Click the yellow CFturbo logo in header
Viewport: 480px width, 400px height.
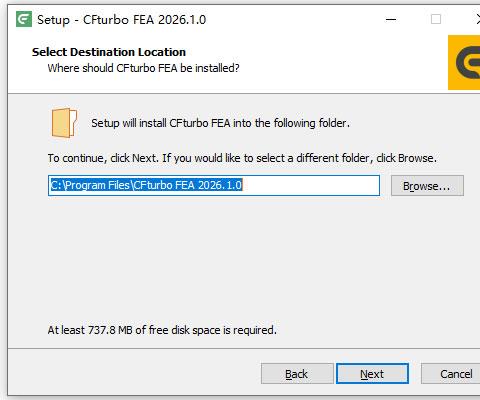464,62
